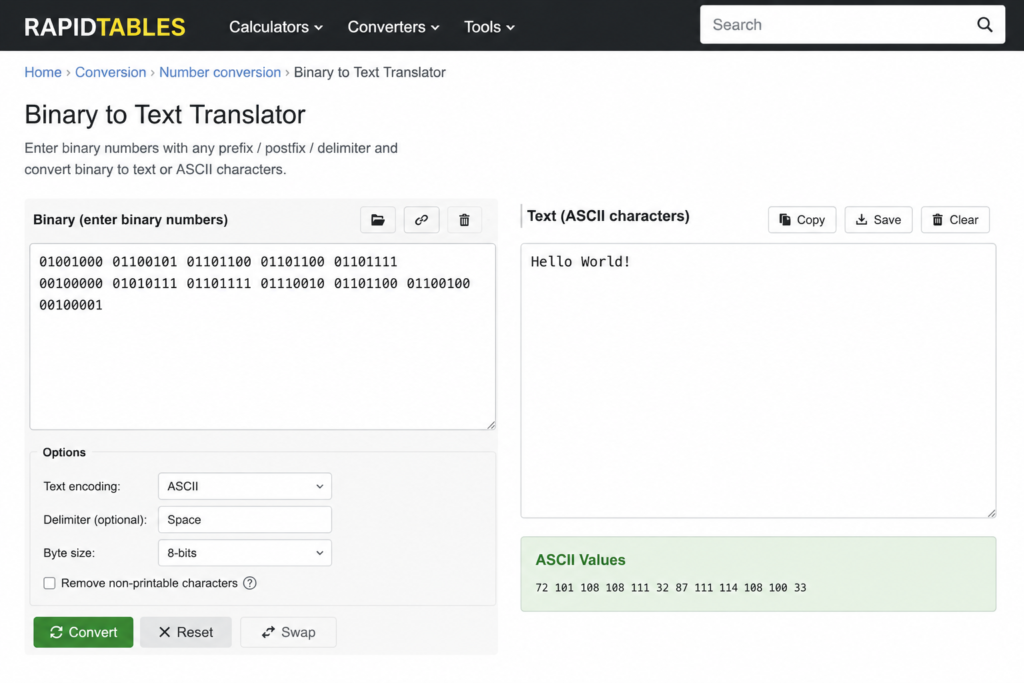Go to Home breadcrumb link
Viewport: 1024px width, 683px height.
tap(43, 72)
